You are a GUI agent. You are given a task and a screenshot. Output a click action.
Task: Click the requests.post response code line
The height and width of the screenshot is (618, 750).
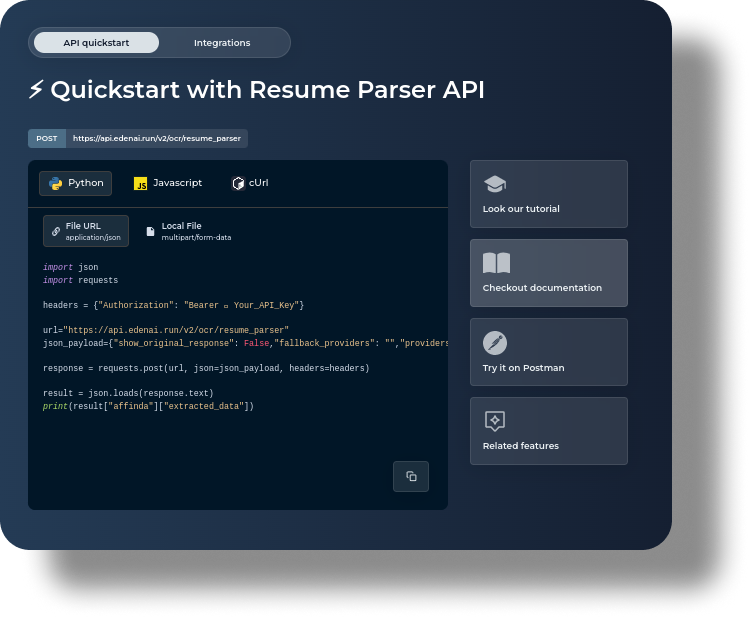click(206, 368)
